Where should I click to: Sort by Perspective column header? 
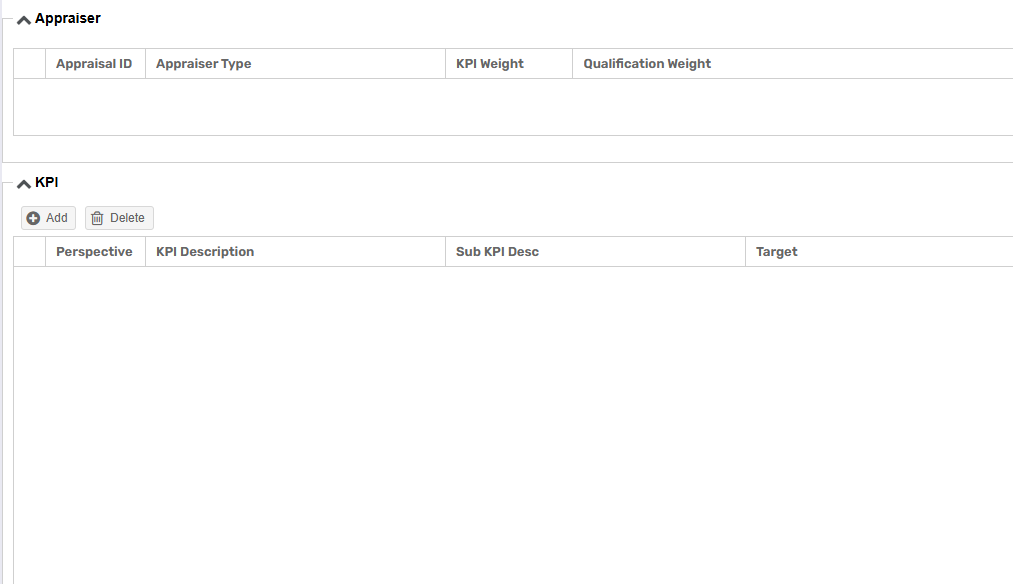click(x=96, y=252)
